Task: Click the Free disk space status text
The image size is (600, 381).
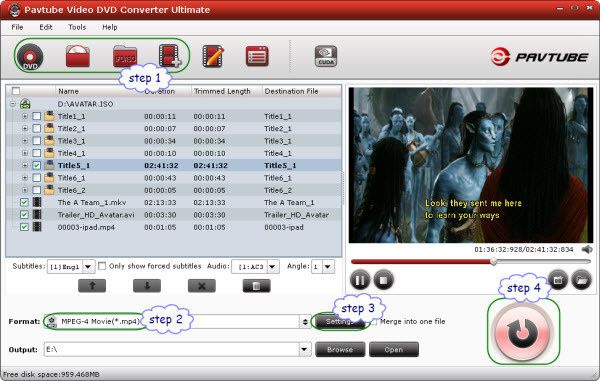Action: pos(51,374)
